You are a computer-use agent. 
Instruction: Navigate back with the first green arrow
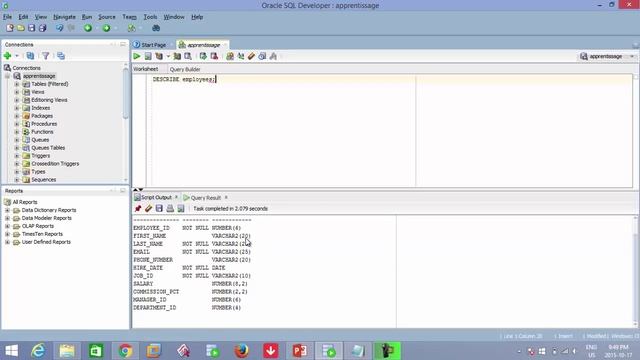(88, 28)
